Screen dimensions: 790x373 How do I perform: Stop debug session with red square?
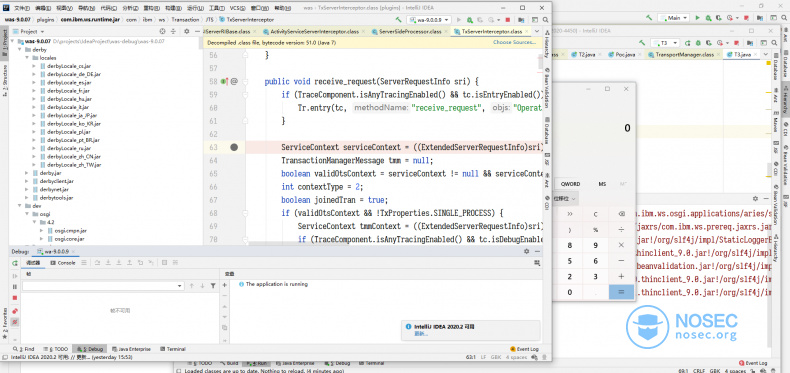15,298
